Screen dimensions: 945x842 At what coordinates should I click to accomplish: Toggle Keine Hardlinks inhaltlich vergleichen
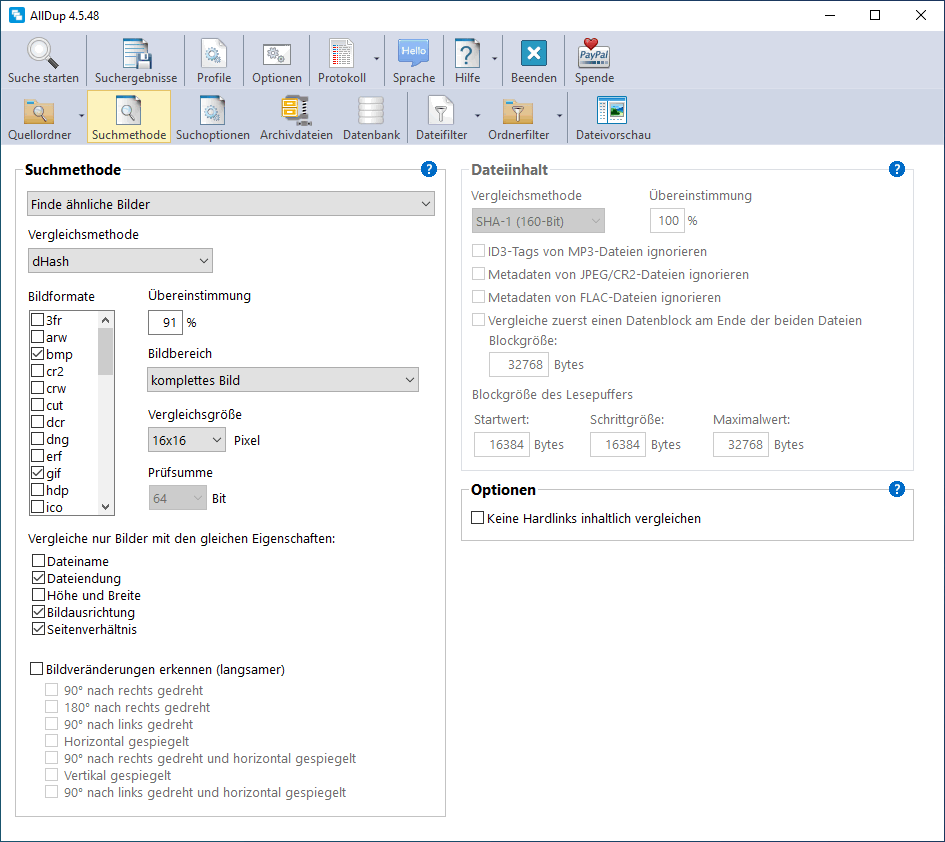pyautogui.click(x=478, y=518)
